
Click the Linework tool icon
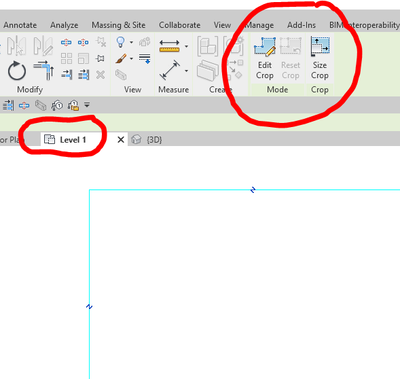click(145, 58)
